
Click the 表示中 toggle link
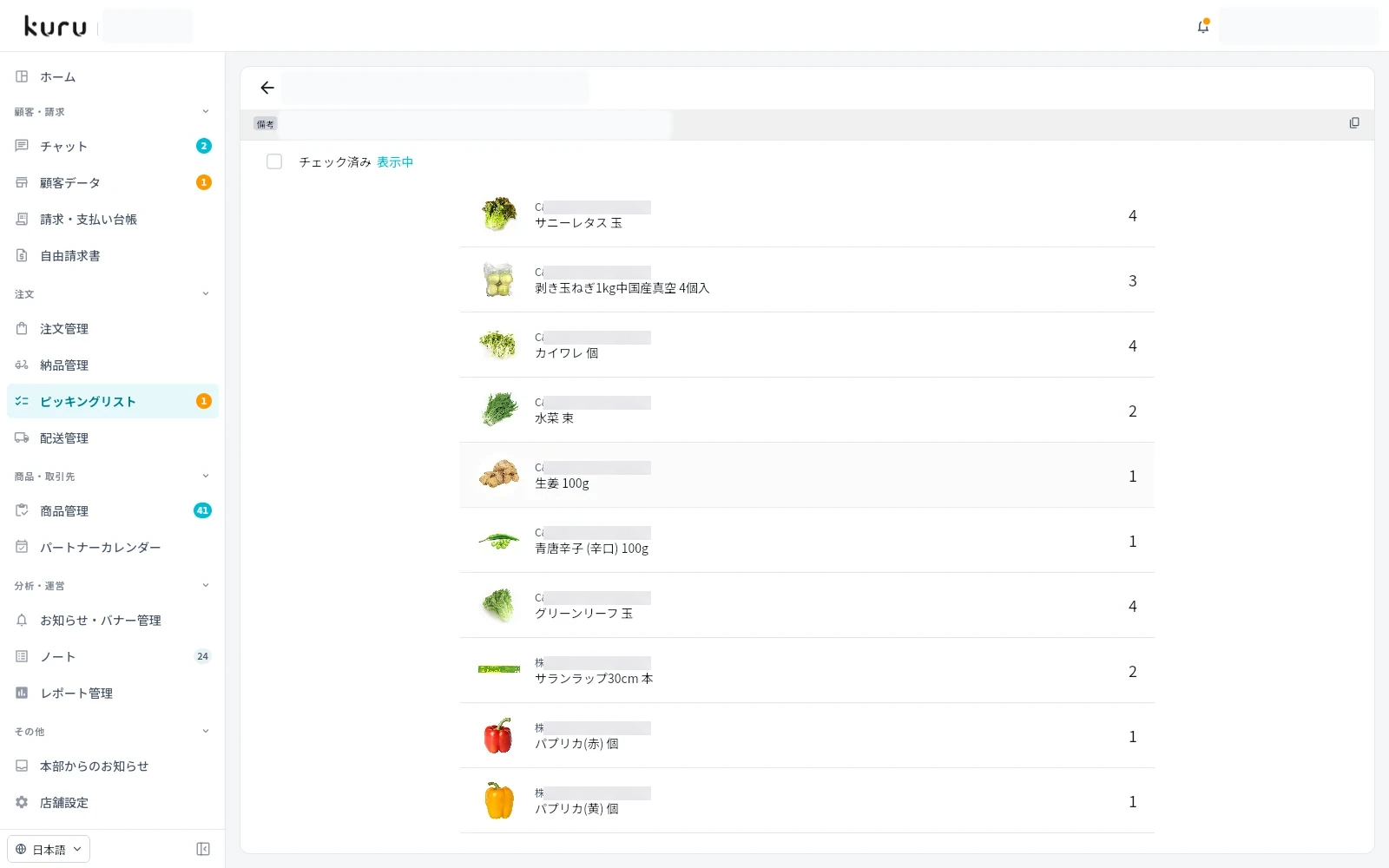tap(395, 162)
